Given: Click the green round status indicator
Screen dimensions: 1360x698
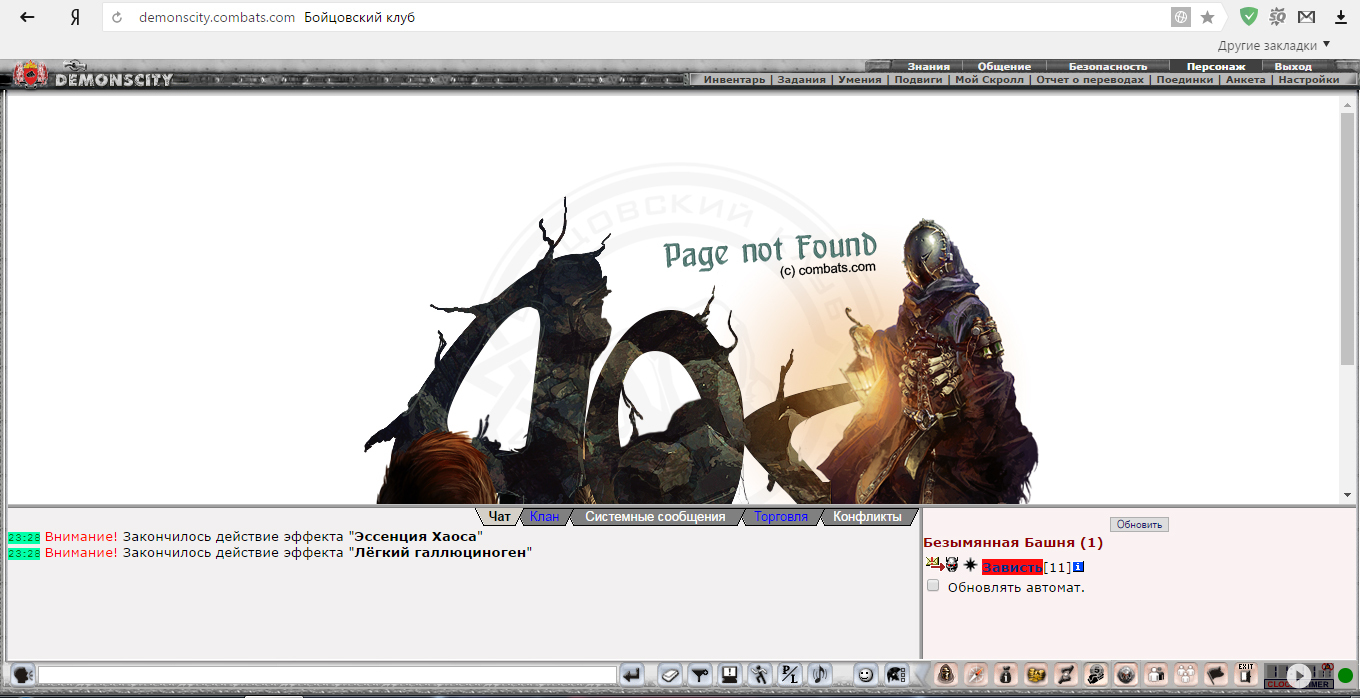Looking at the screenshot, I should pos(1345,676).
